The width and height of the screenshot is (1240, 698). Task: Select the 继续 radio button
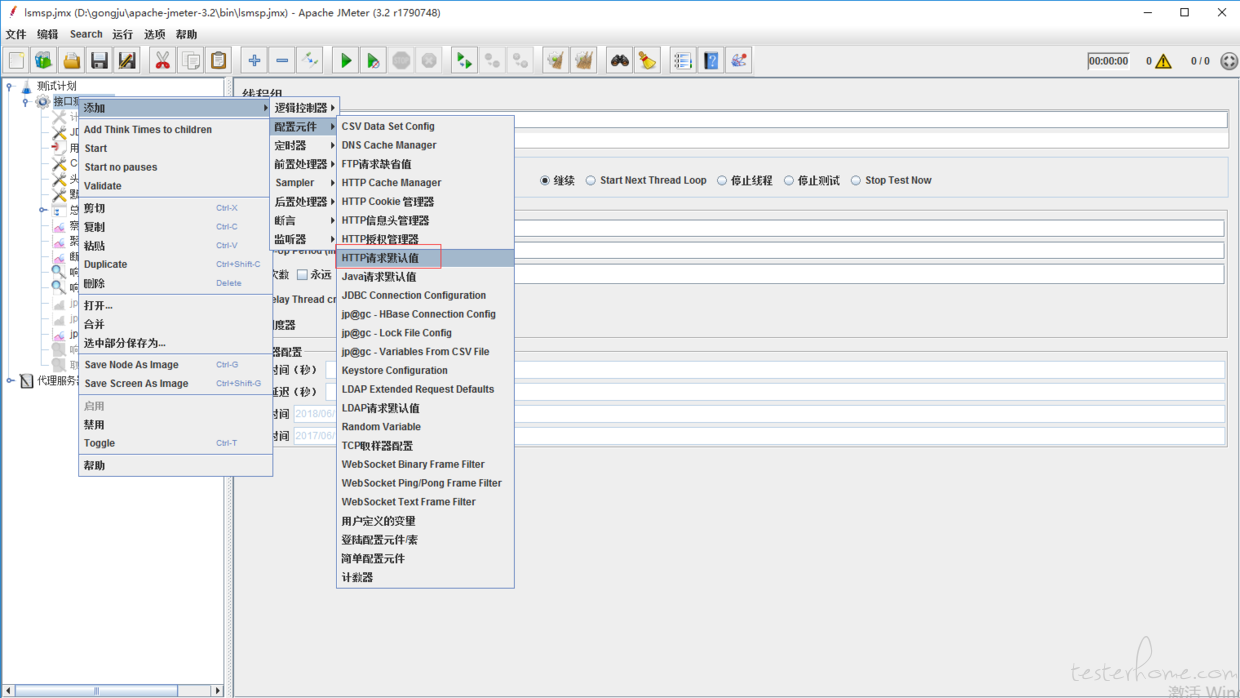click(x=545, y=181)
